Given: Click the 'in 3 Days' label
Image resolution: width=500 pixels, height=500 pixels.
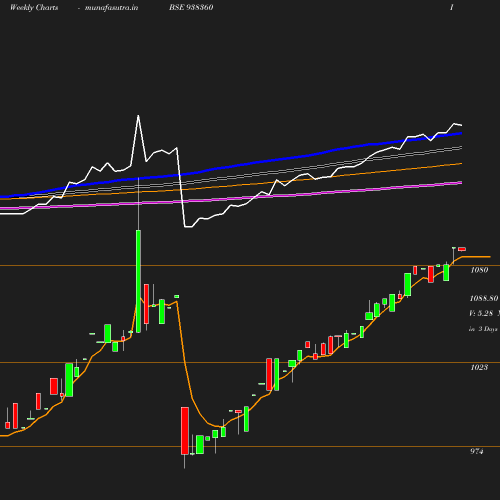Looking at the screenshot, I should 483,329.
